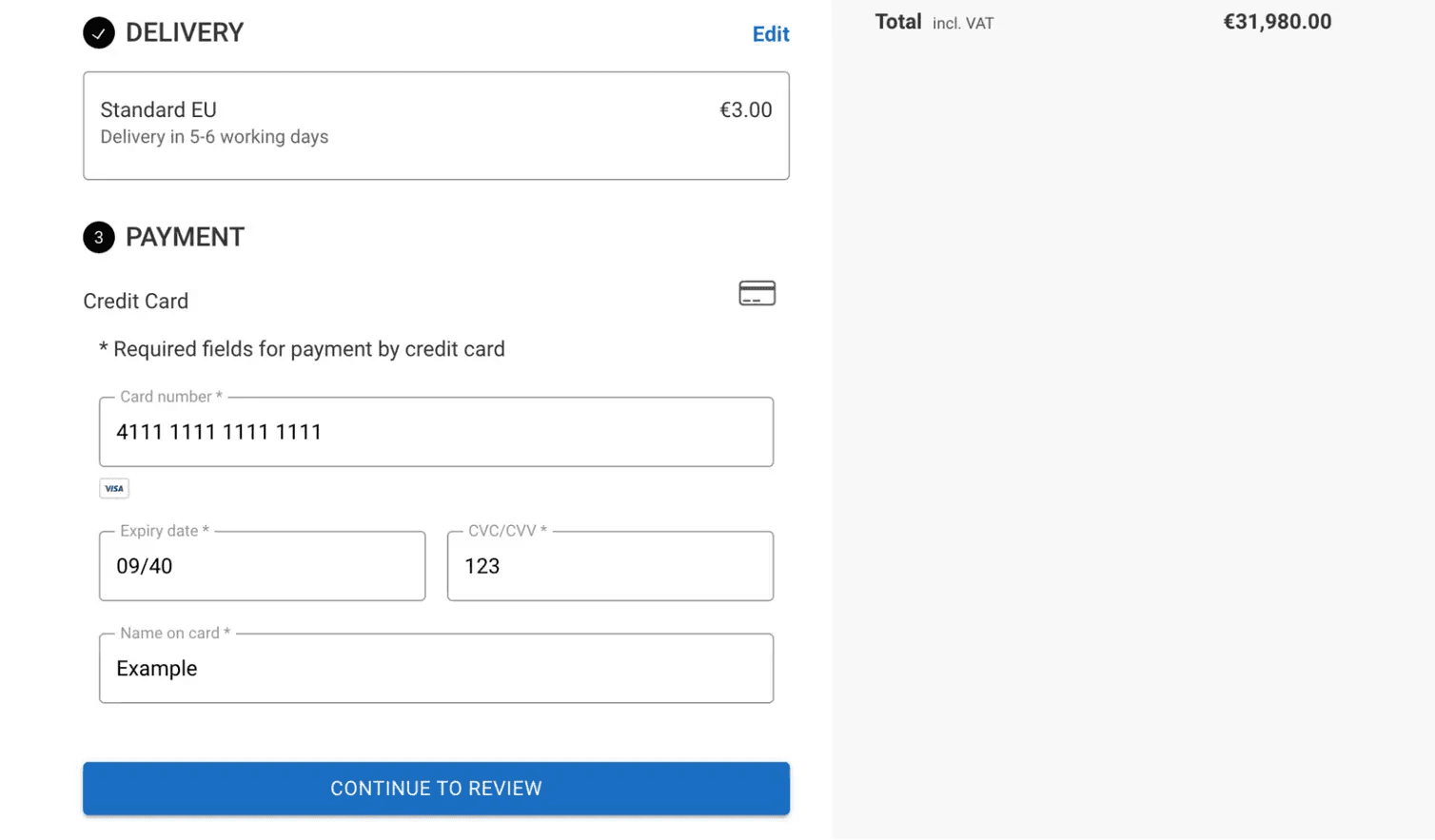Click the Visa card type icon
The image size is (1435, 840).
(113, 487)
